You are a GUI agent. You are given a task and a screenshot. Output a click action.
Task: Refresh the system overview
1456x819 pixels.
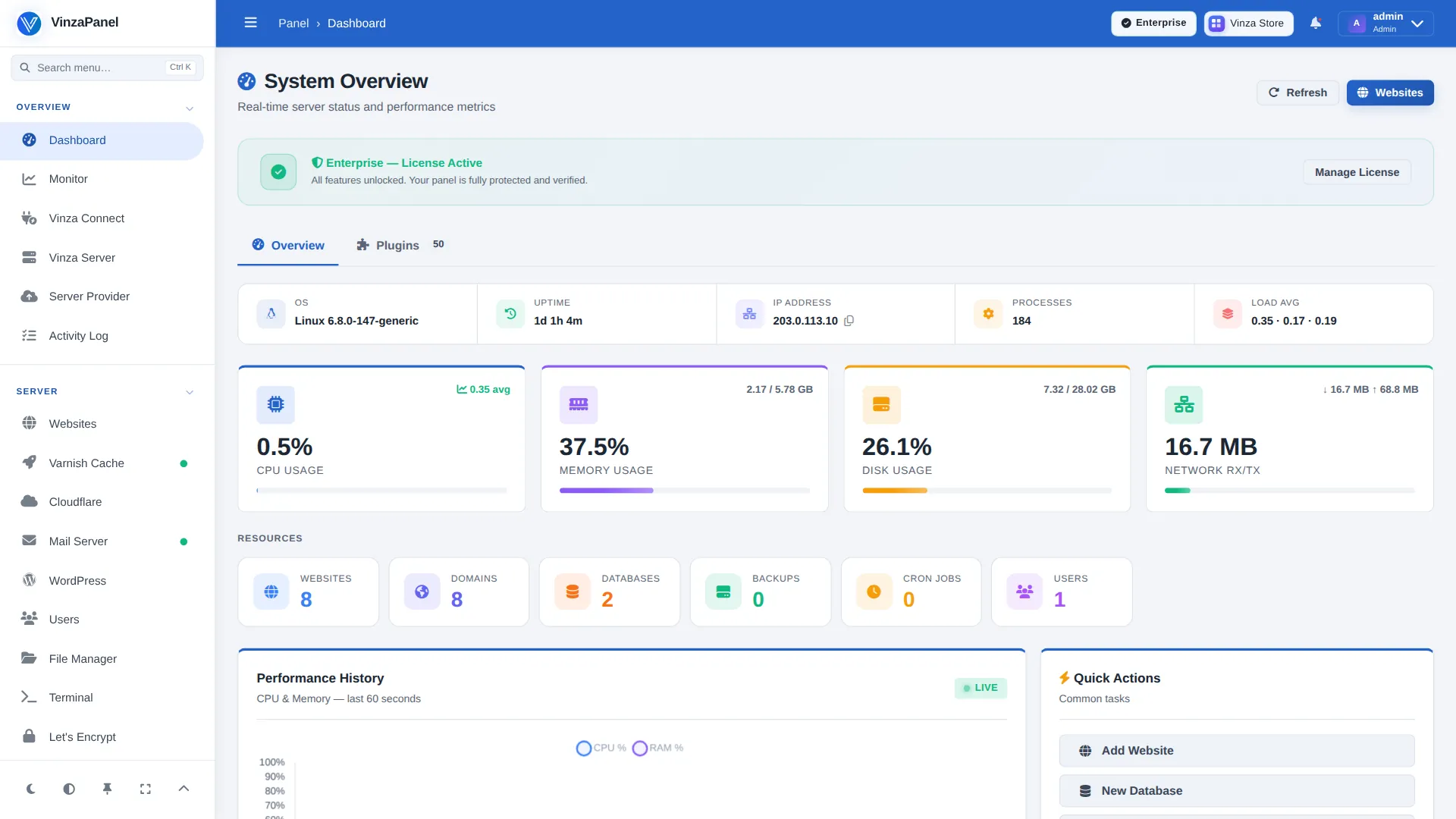pos(1298,93)
